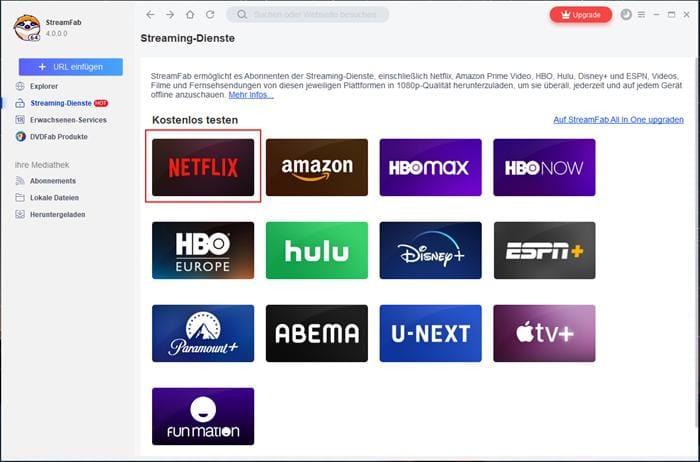Open the HBO Max tile
This screenshot has width=700, height=462.
pyautogui.click(x=431, y=167)
